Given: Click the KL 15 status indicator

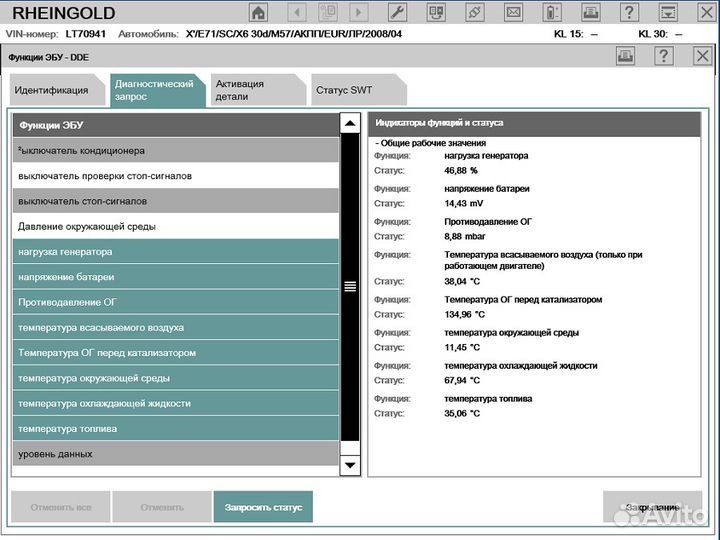Looking at the screenshot, I should tap(576, 34).
